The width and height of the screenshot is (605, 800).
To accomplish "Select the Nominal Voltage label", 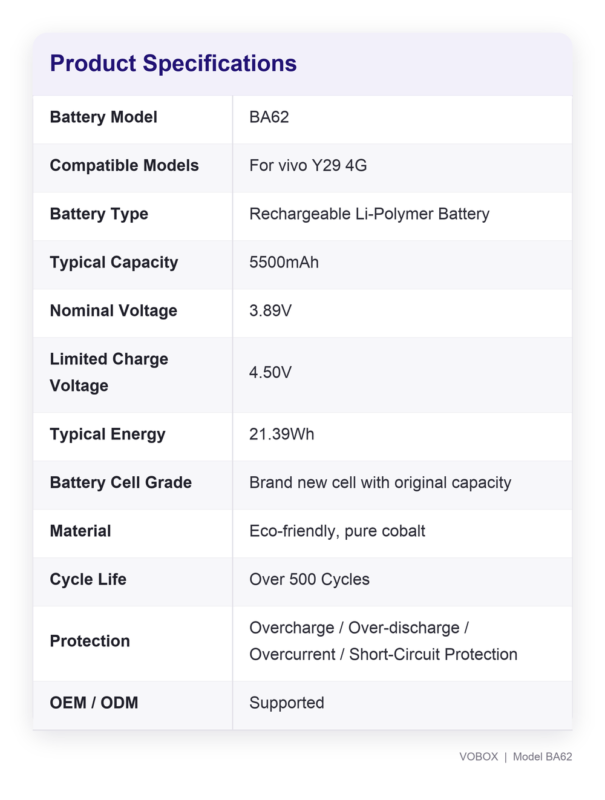I will point(113,311).
